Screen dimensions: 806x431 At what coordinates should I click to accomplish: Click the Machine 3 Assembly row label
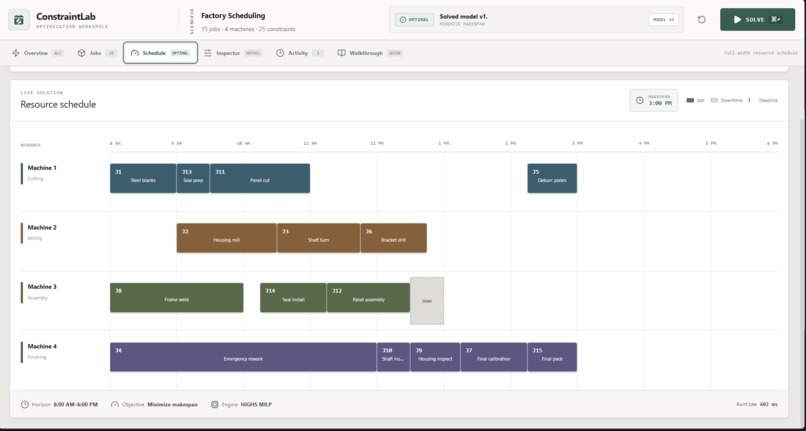[x=42, y=292]
